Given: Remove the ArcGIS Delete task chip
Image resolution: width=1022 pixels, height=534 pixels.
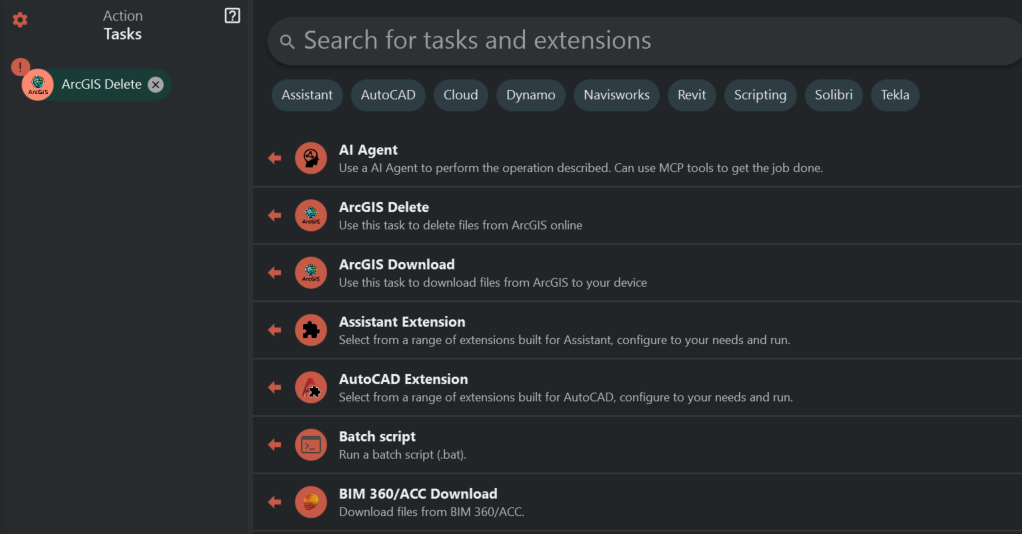Looking at the screenshot, I should click(x=156, y=85).
